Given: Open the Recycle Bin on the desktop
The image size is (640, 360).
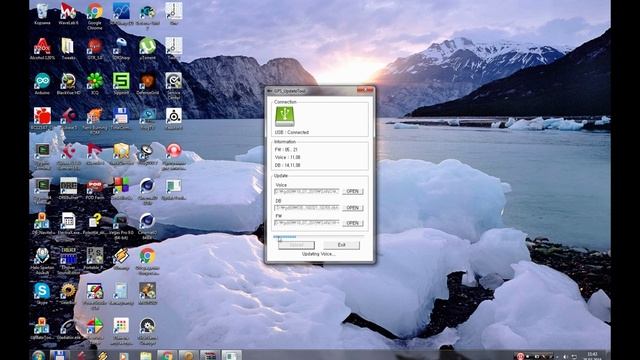Looking at the screenshot, I should coord(42,14).
